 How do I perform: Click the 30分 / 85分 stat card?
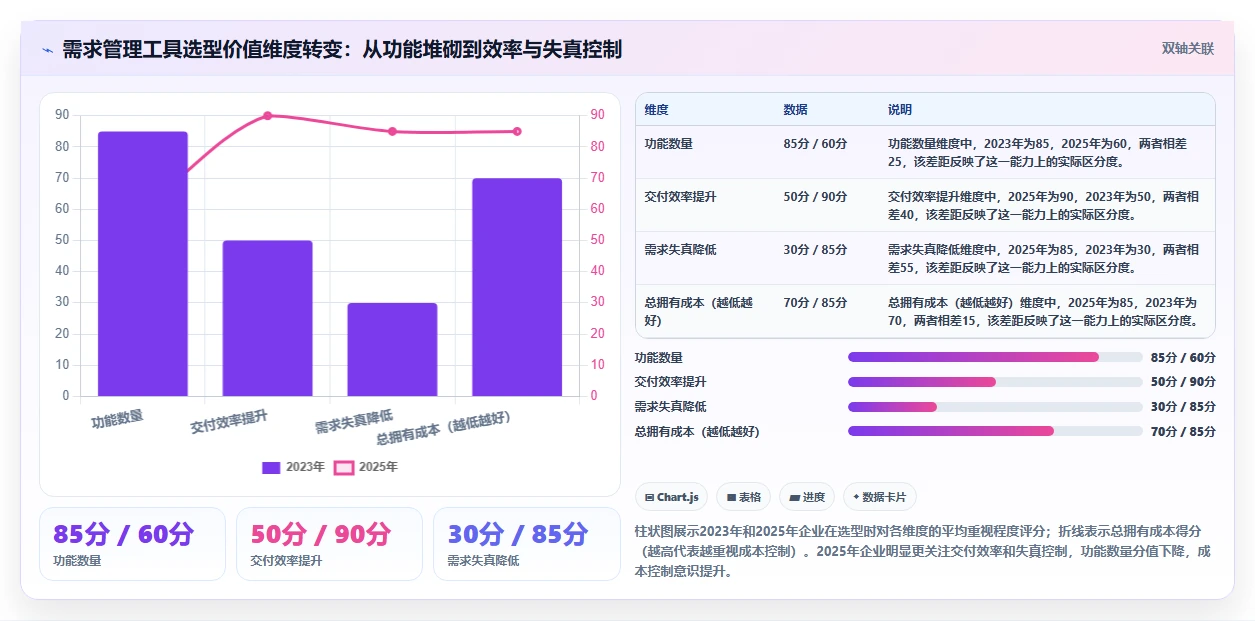(526, 544)
